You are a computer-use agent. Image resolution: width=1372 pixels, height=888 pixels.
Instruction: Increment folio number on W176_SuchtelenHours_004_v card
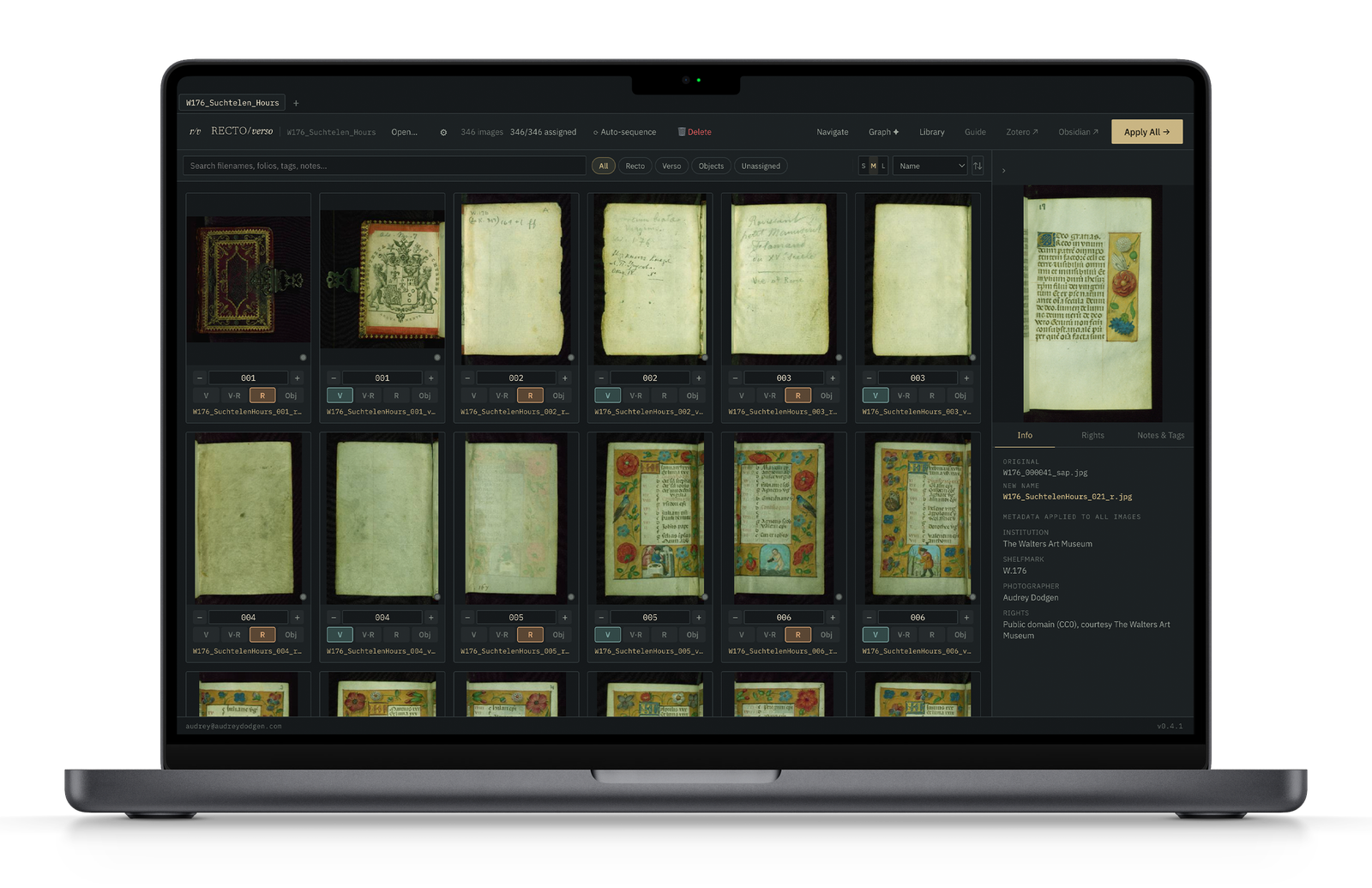431,617
